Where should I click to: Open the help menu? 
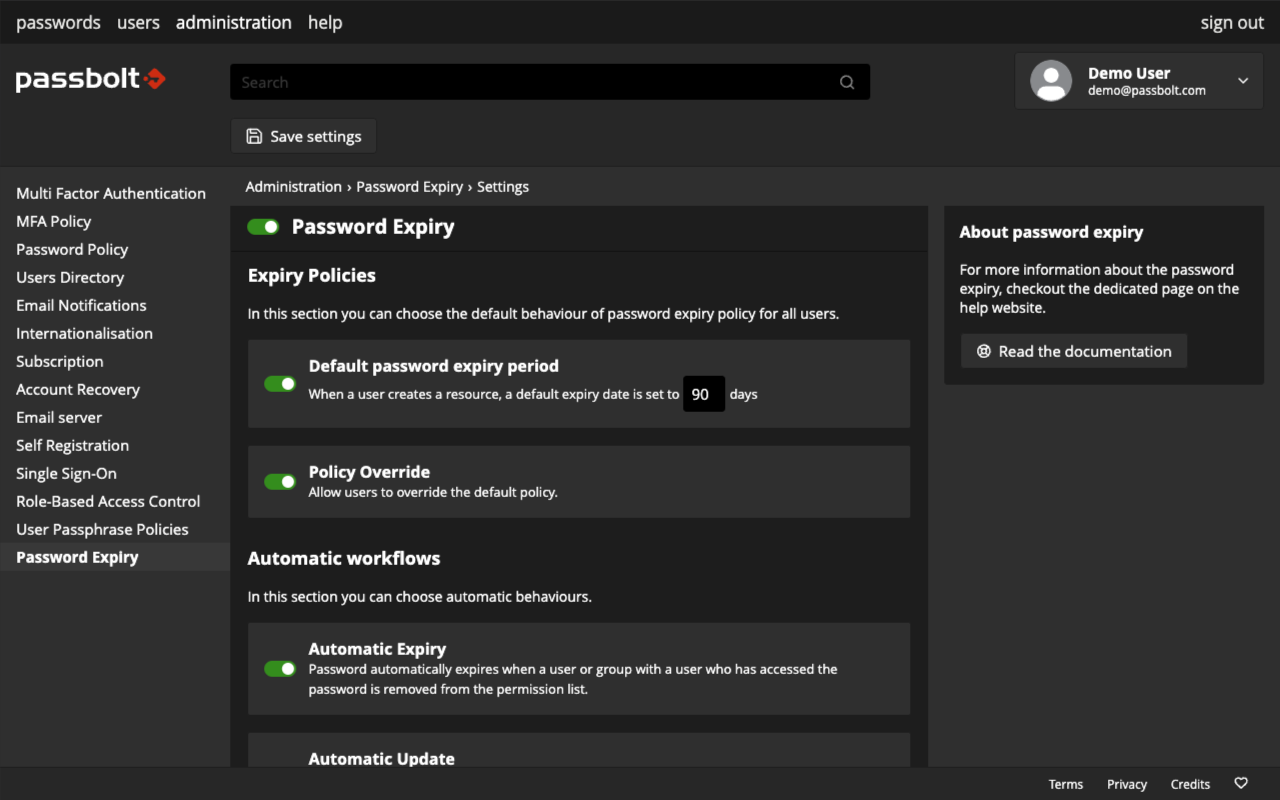[x=324, y=21]
